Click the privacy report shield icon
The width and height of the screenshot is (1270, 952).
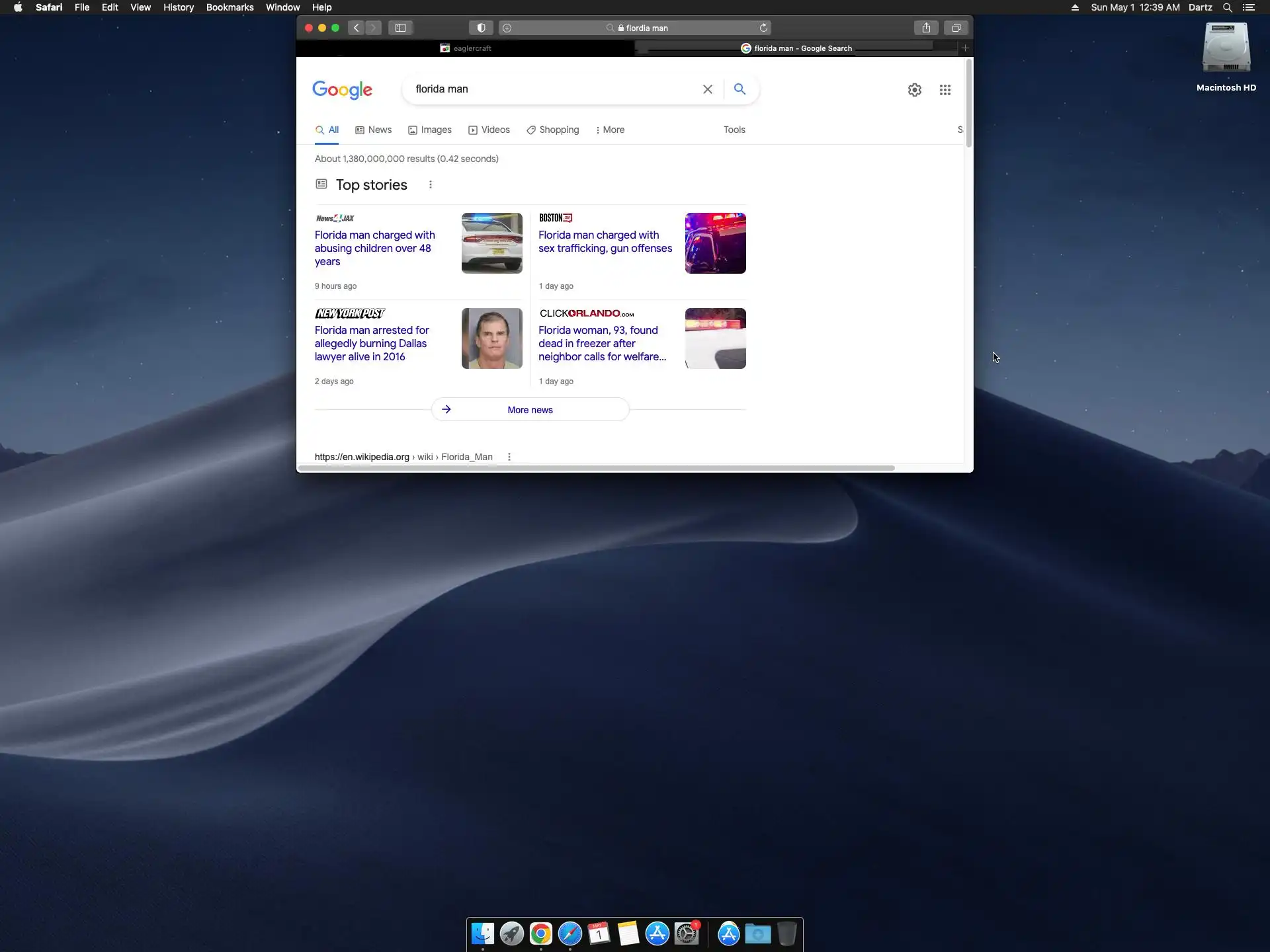pyautogui.click(x=481, y=28)
